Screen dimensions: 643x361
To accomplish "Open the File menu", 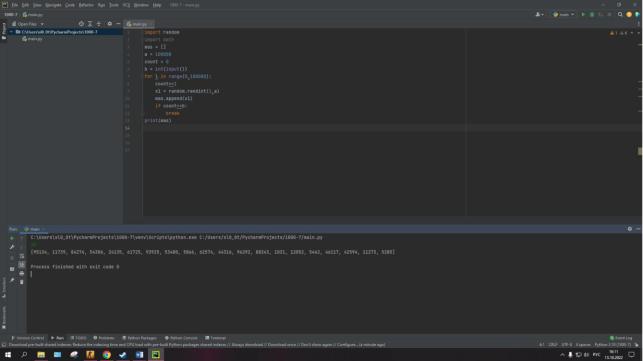I will point(15,5).
